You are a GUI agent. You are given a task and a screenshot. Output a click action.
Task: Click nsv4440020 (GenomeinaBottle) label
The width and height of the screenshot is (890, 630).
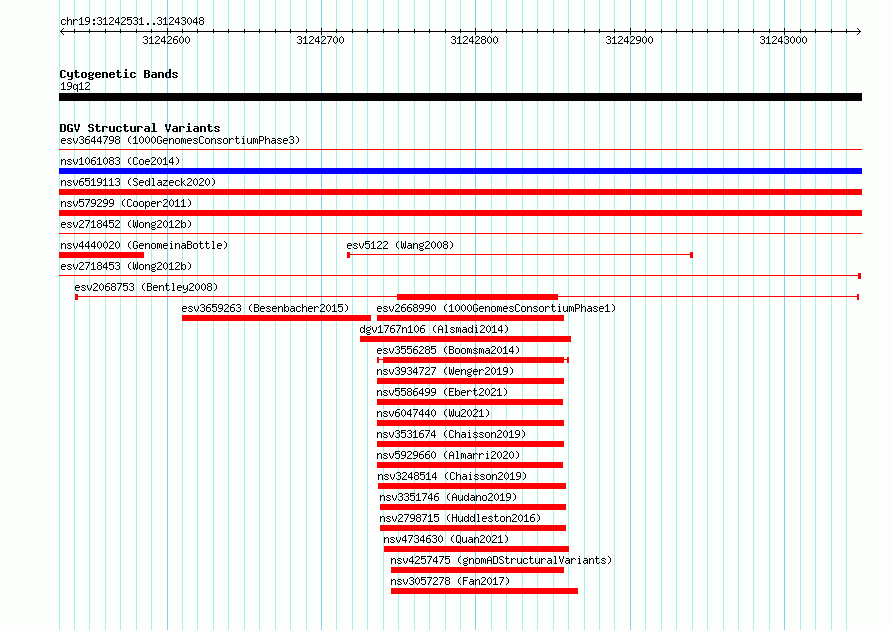144,245
